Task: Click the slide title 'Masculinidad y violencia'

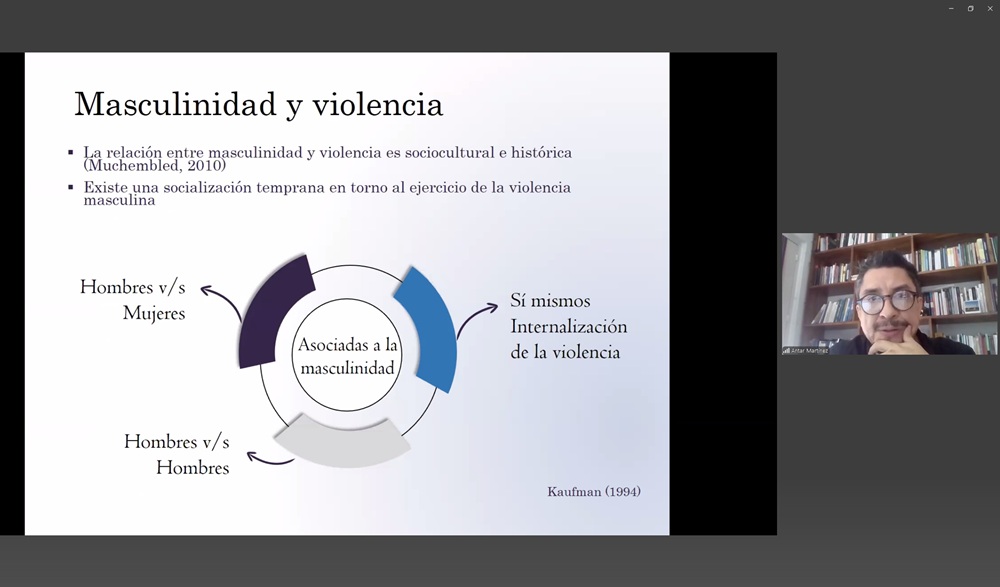Action: 258,104
